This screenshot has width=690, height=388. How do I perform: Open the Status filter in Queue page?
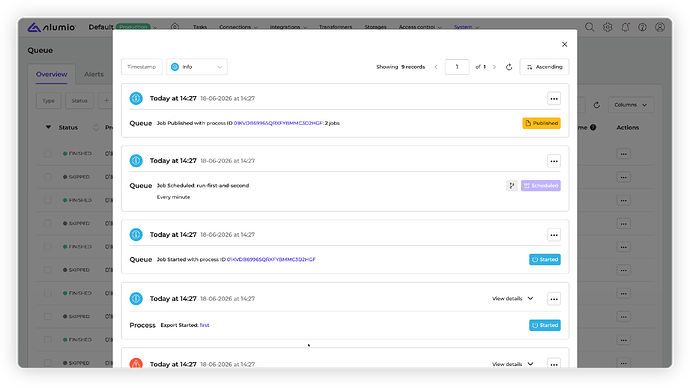pyautogui.click(x=79, y=101)
